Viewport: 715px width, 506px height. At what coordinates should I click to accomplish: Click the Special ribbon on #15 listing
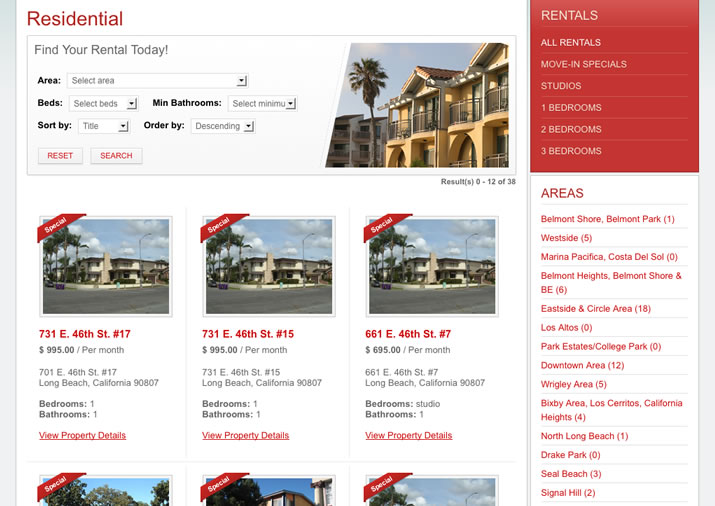[x=220, y=225]
